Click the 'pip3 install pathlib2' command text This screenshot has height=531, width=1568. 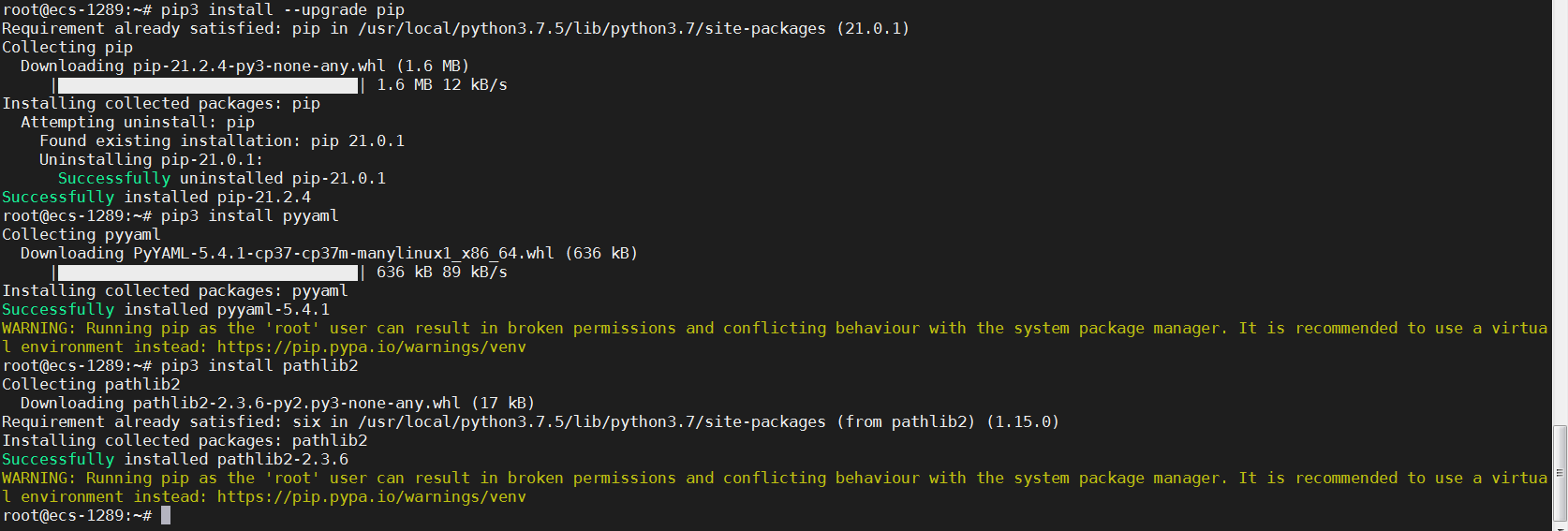tap(259, 366)
